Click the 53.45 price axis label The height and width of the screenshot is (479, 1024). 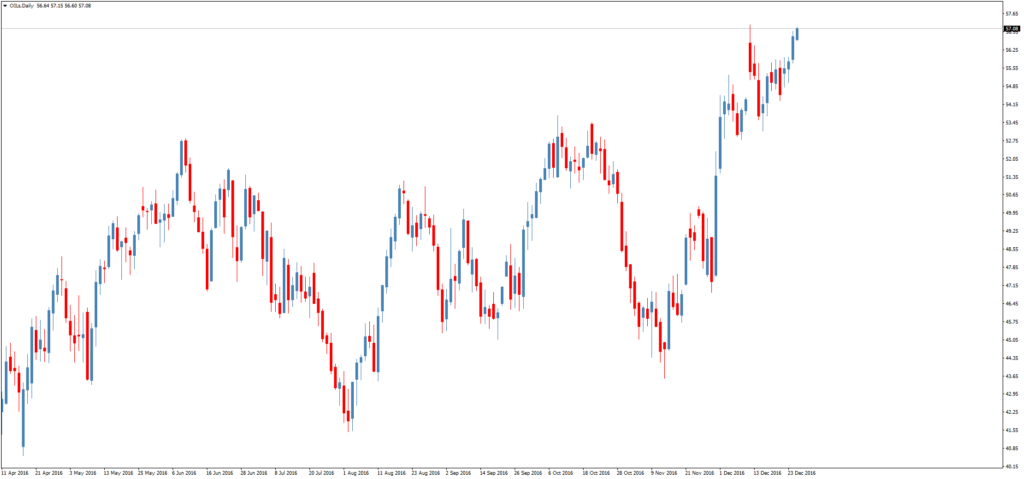point(1012,122)
